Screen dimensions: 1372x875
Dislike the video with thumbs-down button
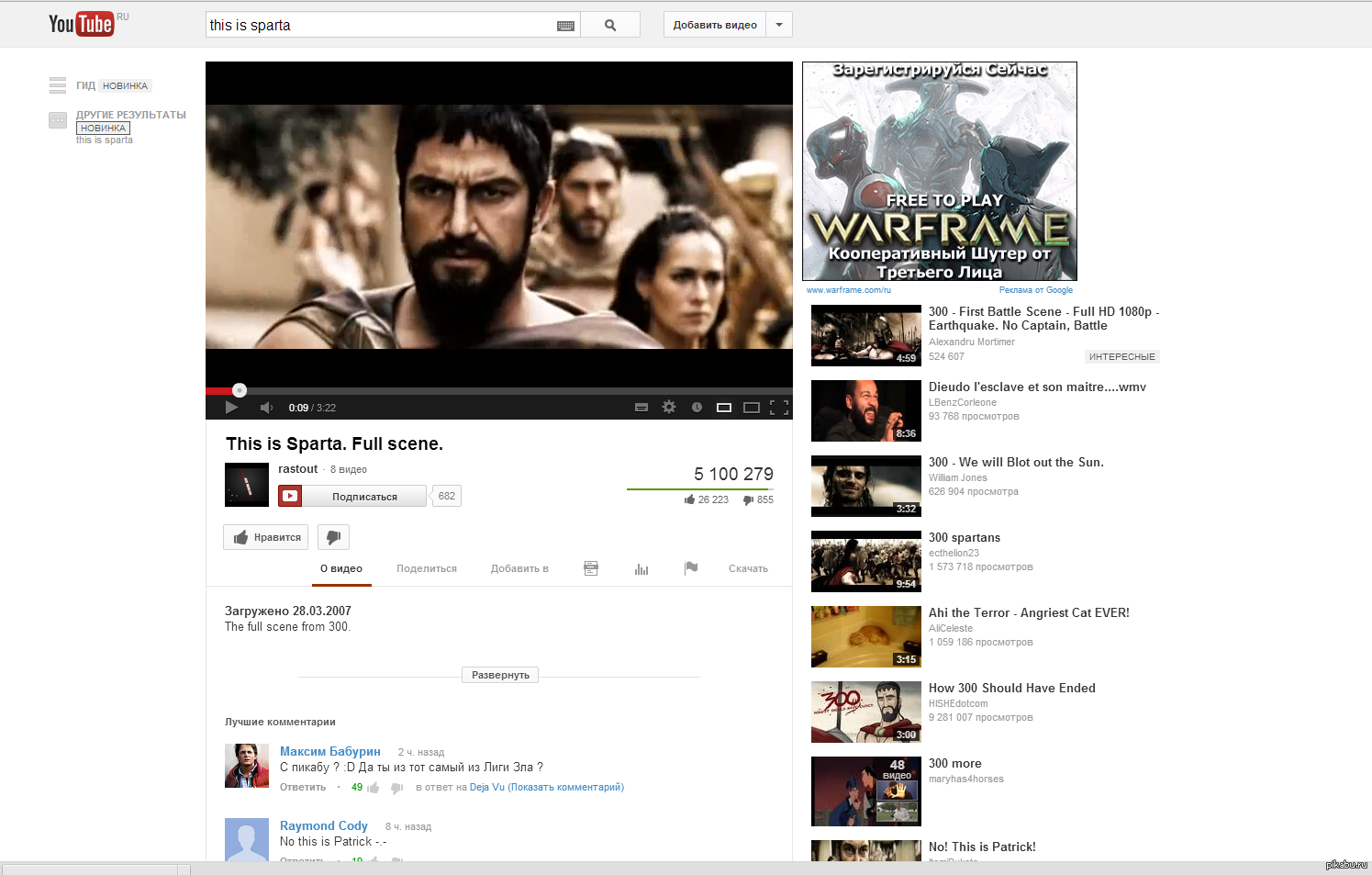(x=333, y=537)
